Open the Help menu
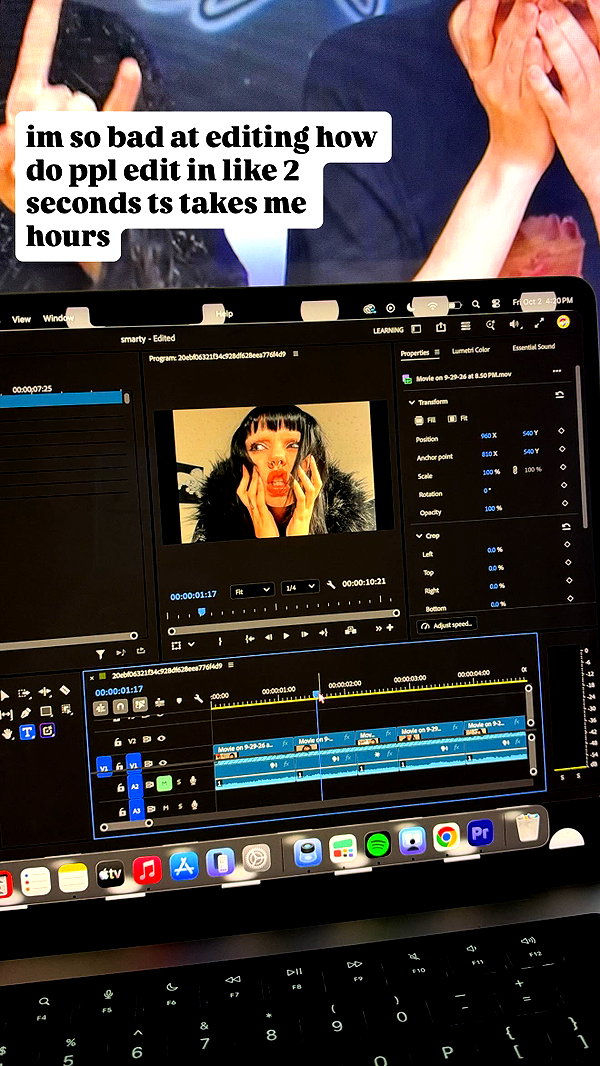 (x=224, y=313)
